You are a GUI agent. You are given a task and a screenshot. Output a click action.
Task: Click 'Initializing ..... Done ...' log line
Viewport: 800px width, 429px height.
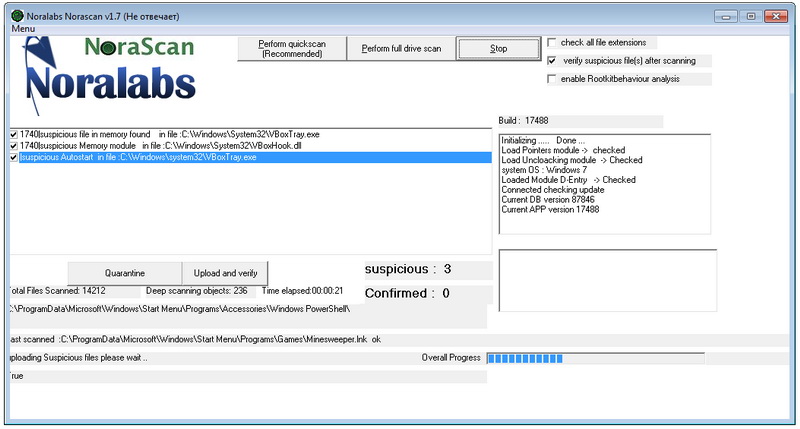543,140
